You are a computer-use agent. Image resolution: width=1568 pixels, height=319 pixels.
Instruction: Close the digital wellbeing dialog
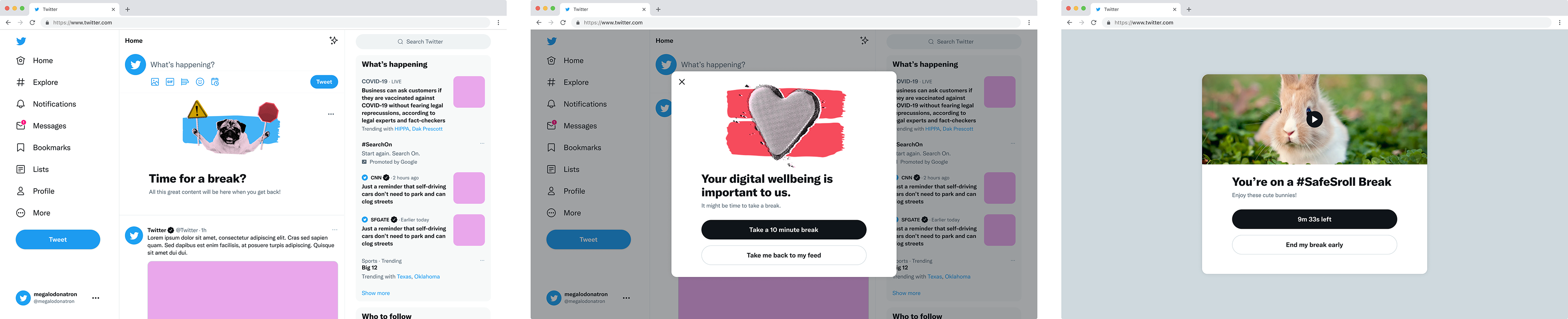682,82
